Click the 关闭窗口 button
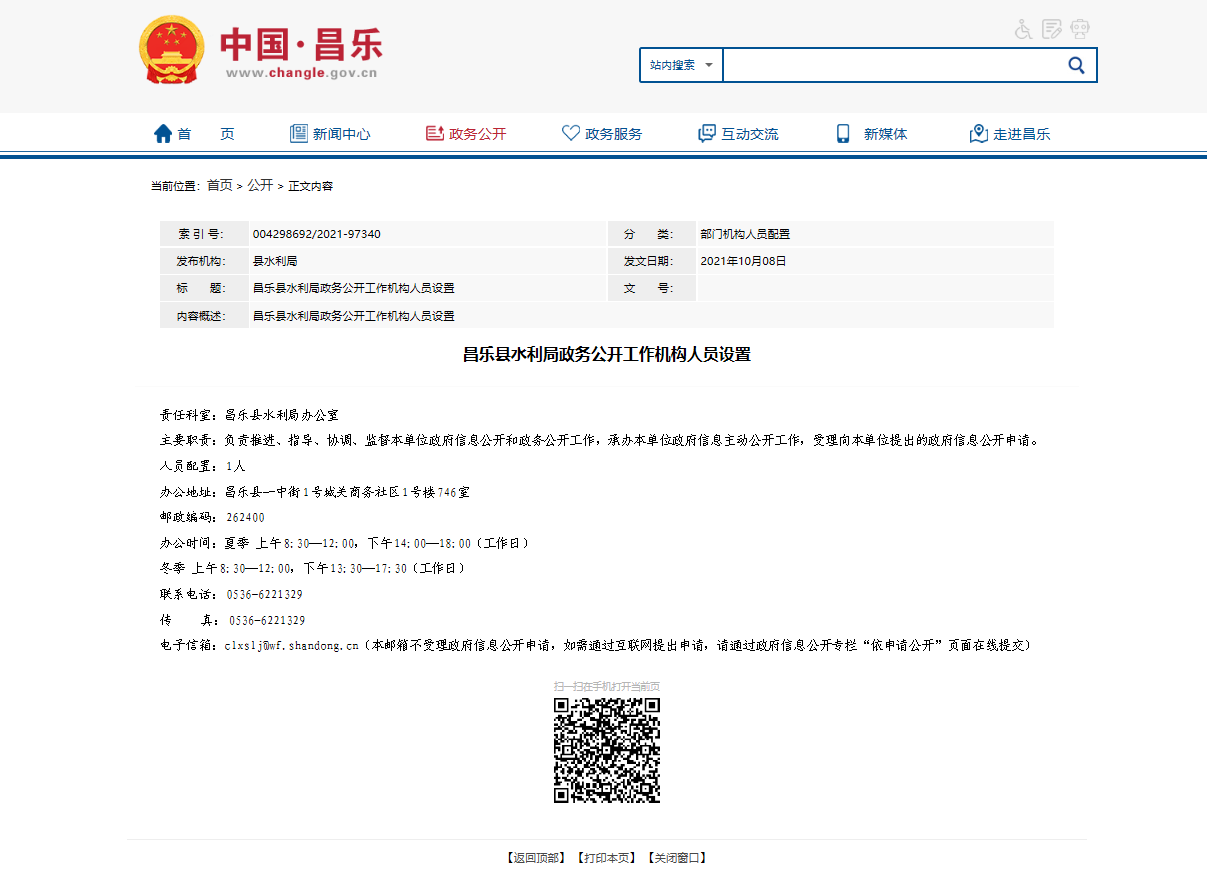 click(x=676, y=858)
